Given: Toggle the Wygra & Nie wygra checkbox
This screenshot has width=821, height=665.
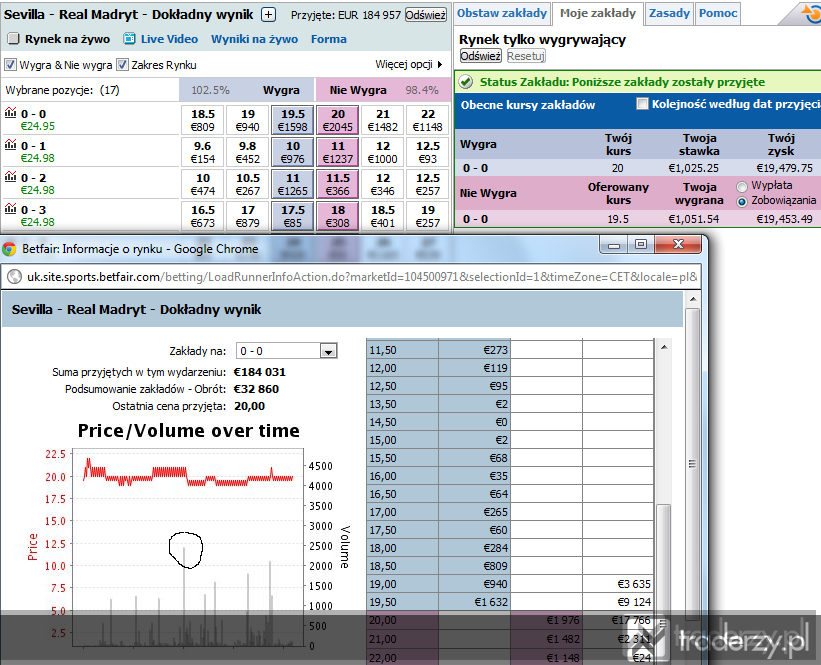Looking at the screenshot, I should 10,65.
